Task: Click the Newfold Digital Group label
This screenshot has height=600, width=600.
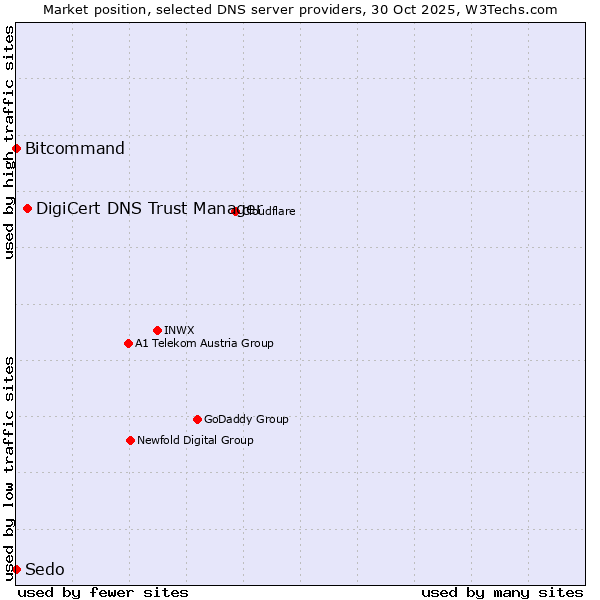Action: (x=195, y=441)
